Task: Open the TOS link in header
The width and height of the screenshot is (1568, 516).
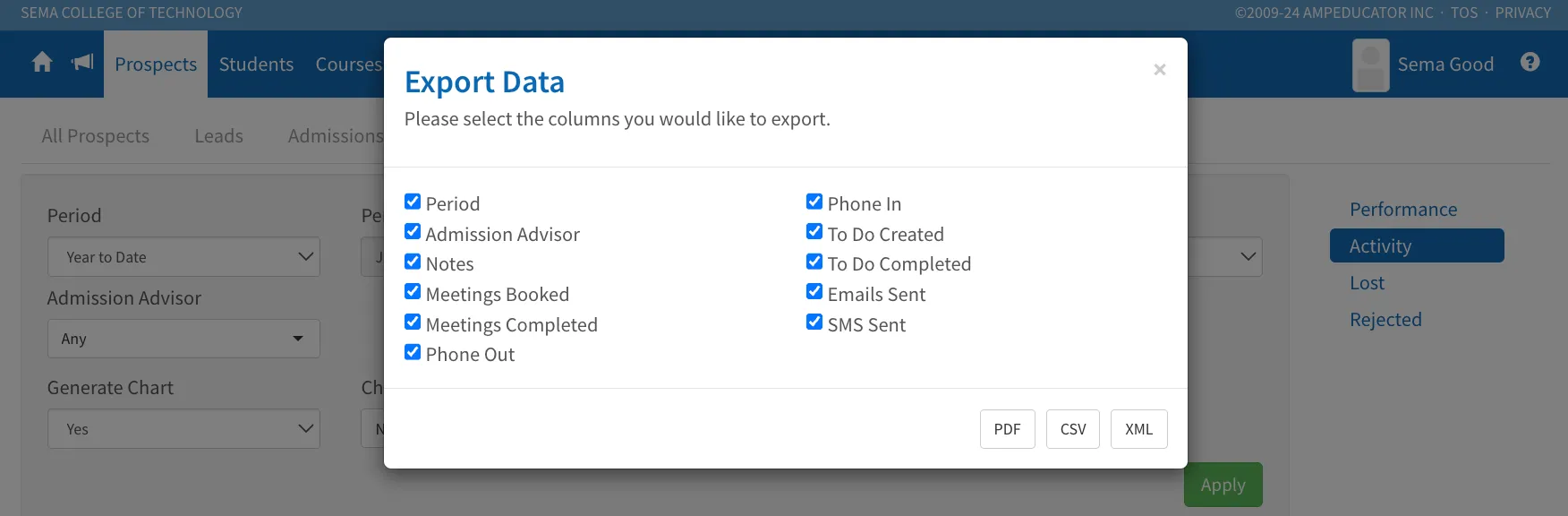Action: (1464, 13)
